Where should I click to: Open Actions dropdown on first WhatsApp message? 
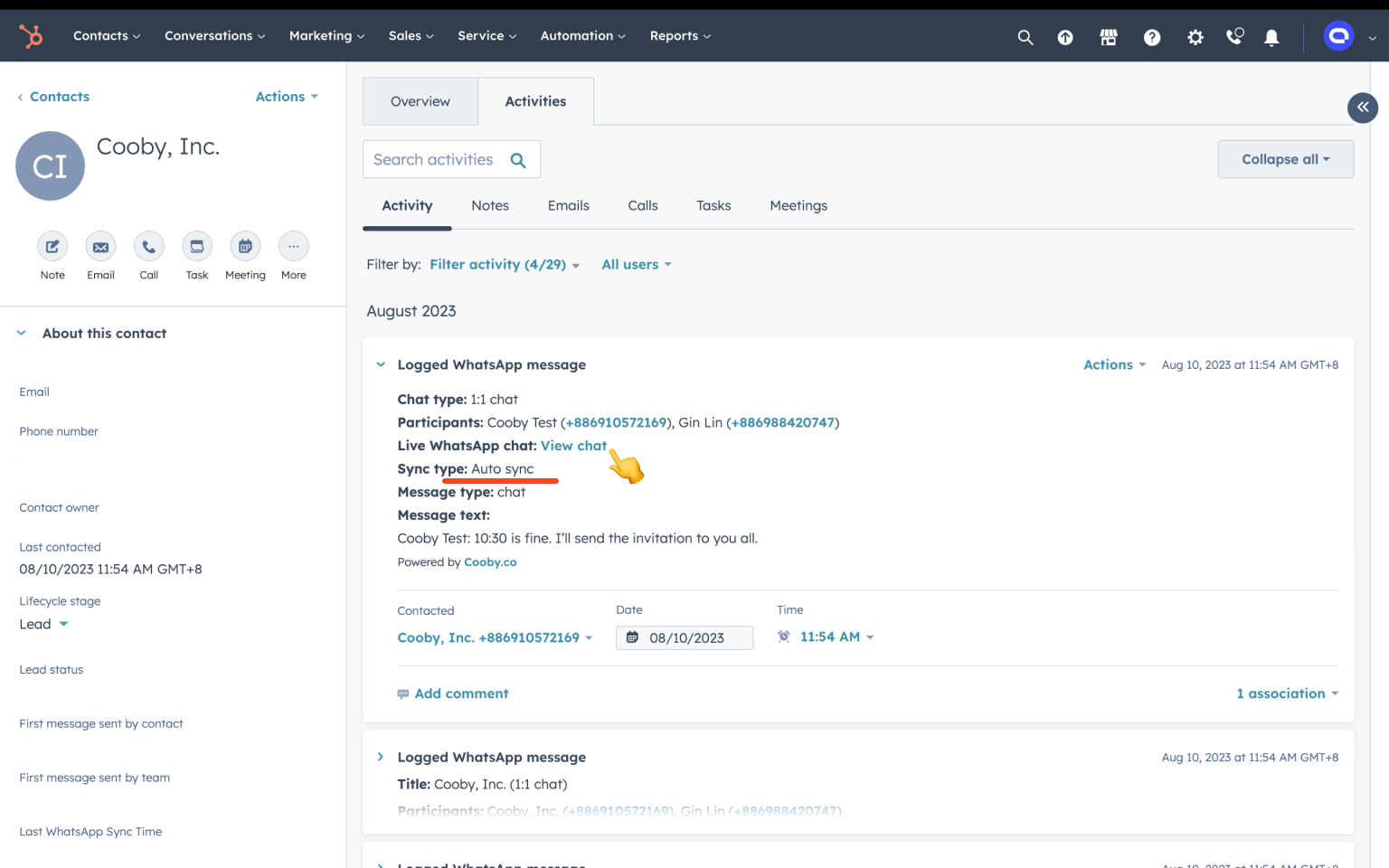[1115, 365]
